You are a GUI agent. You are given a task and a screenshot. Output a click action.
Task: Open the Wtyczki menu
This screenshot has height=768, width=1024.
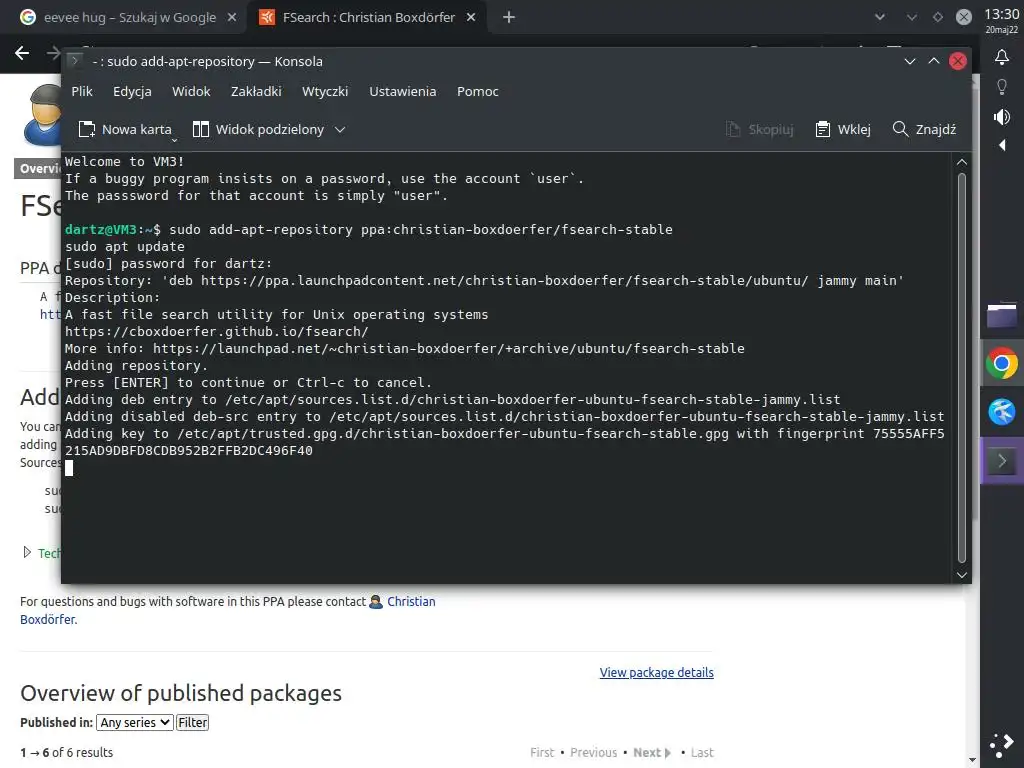tap(325, 91)
